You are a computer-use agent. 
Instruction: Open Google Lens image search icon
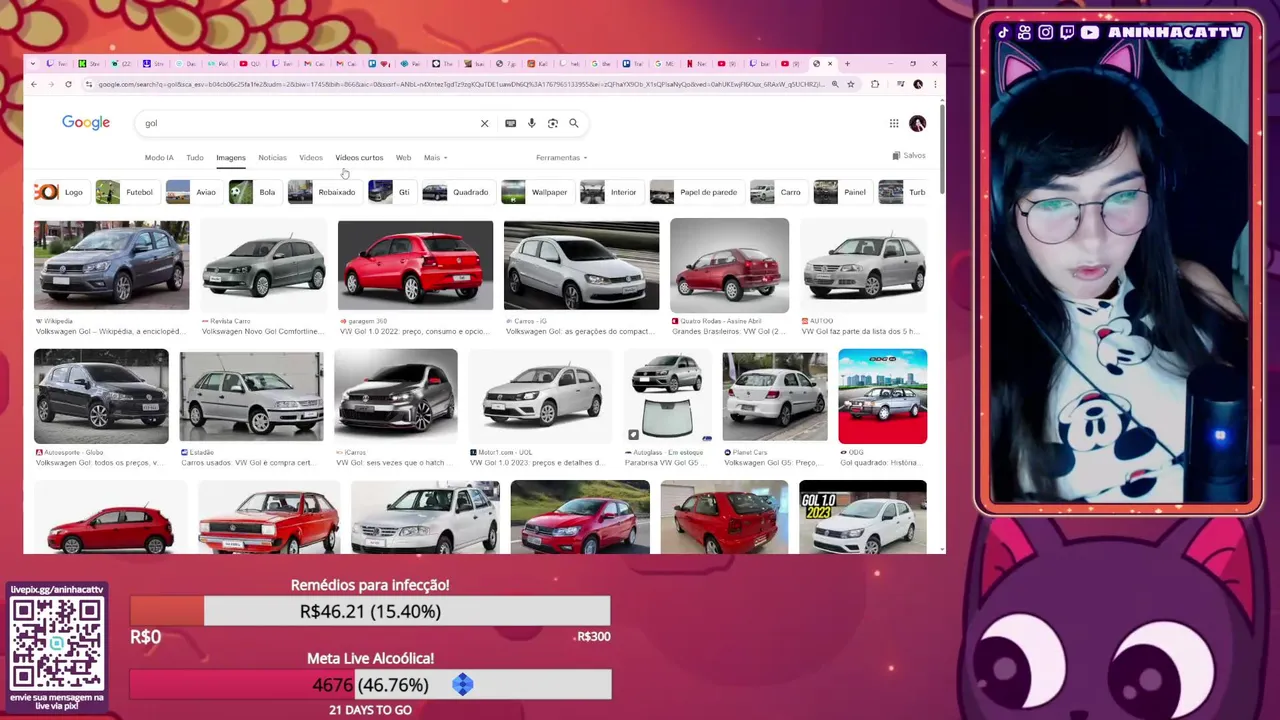552,123
